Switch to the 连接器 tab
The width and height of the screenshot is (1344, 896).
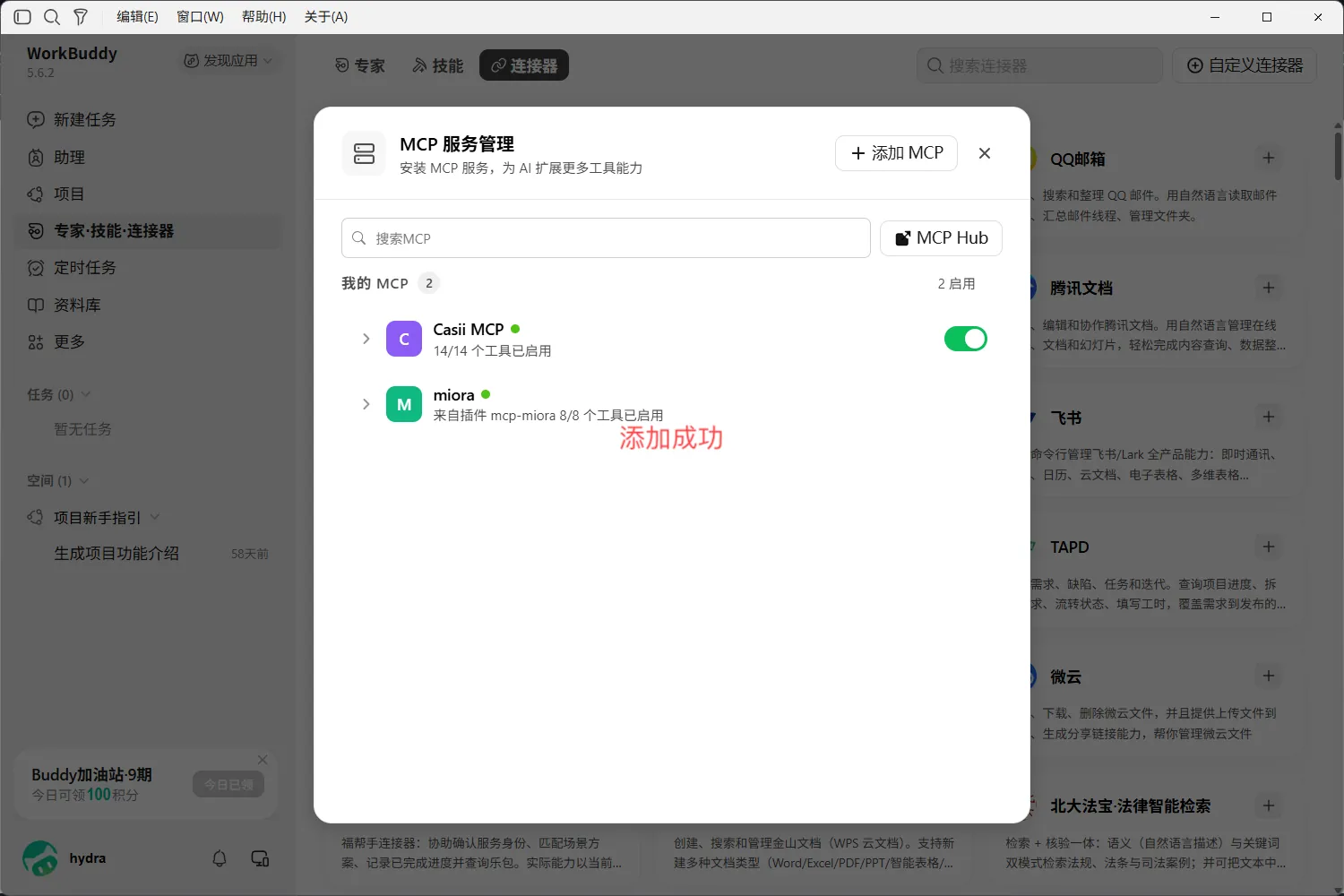(524, 65)
